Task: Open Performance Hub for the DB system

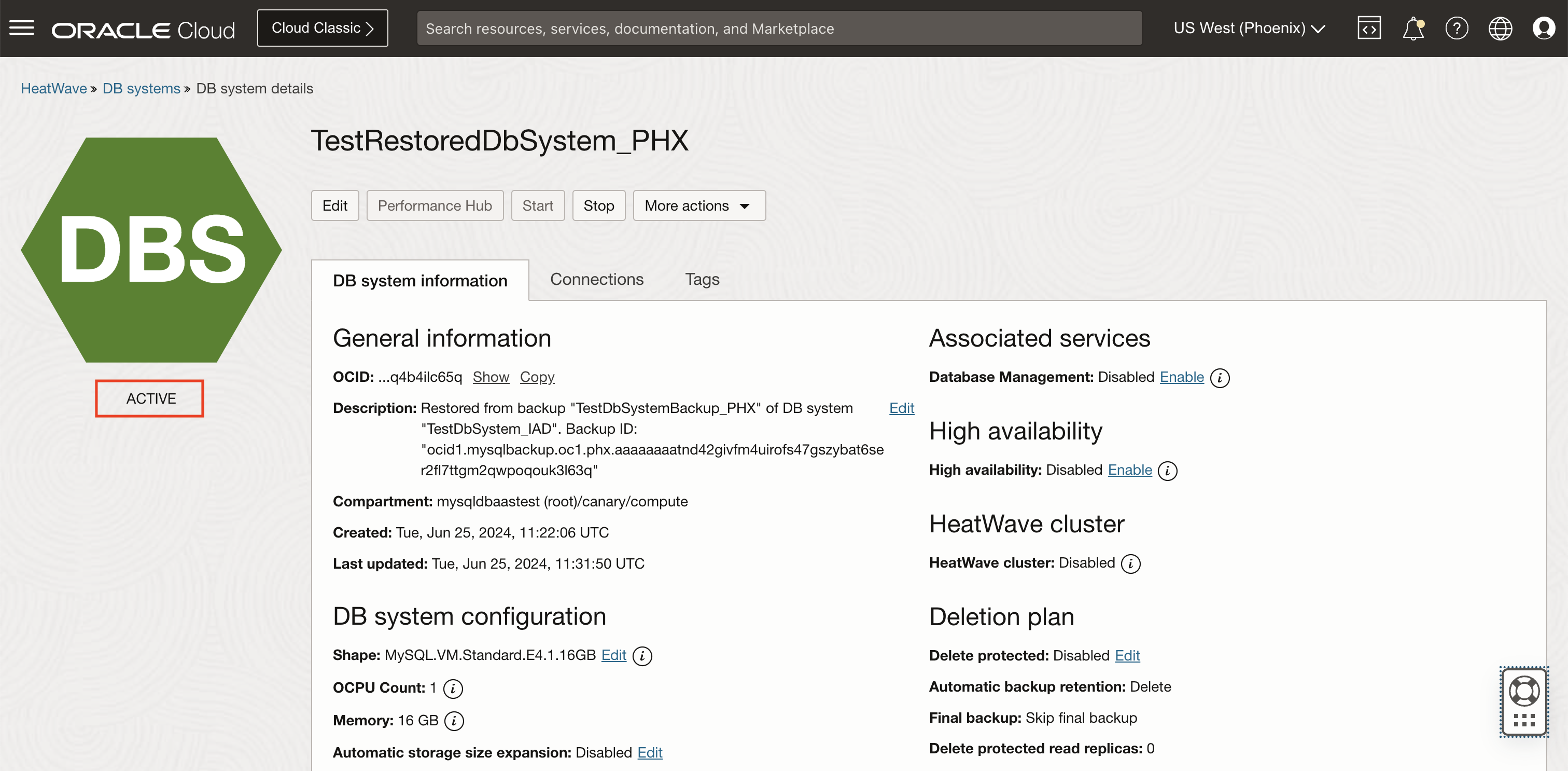Action: coord(435,206)
